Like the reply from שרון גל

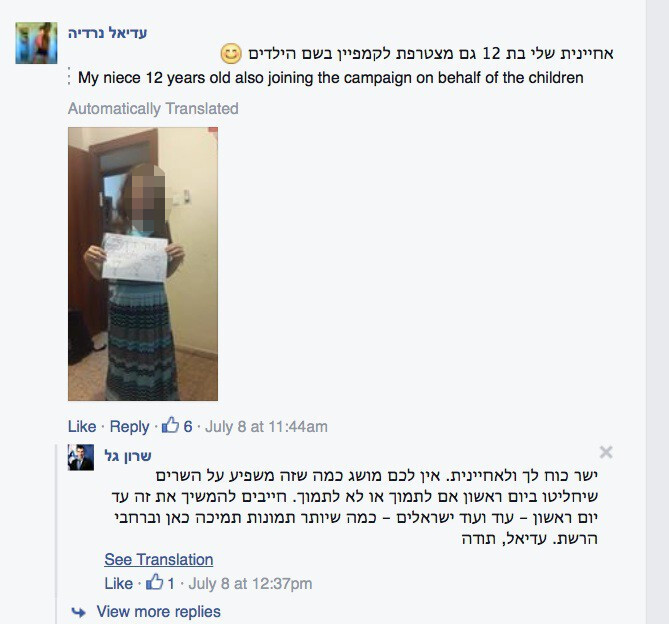click(x=119, y=583)
